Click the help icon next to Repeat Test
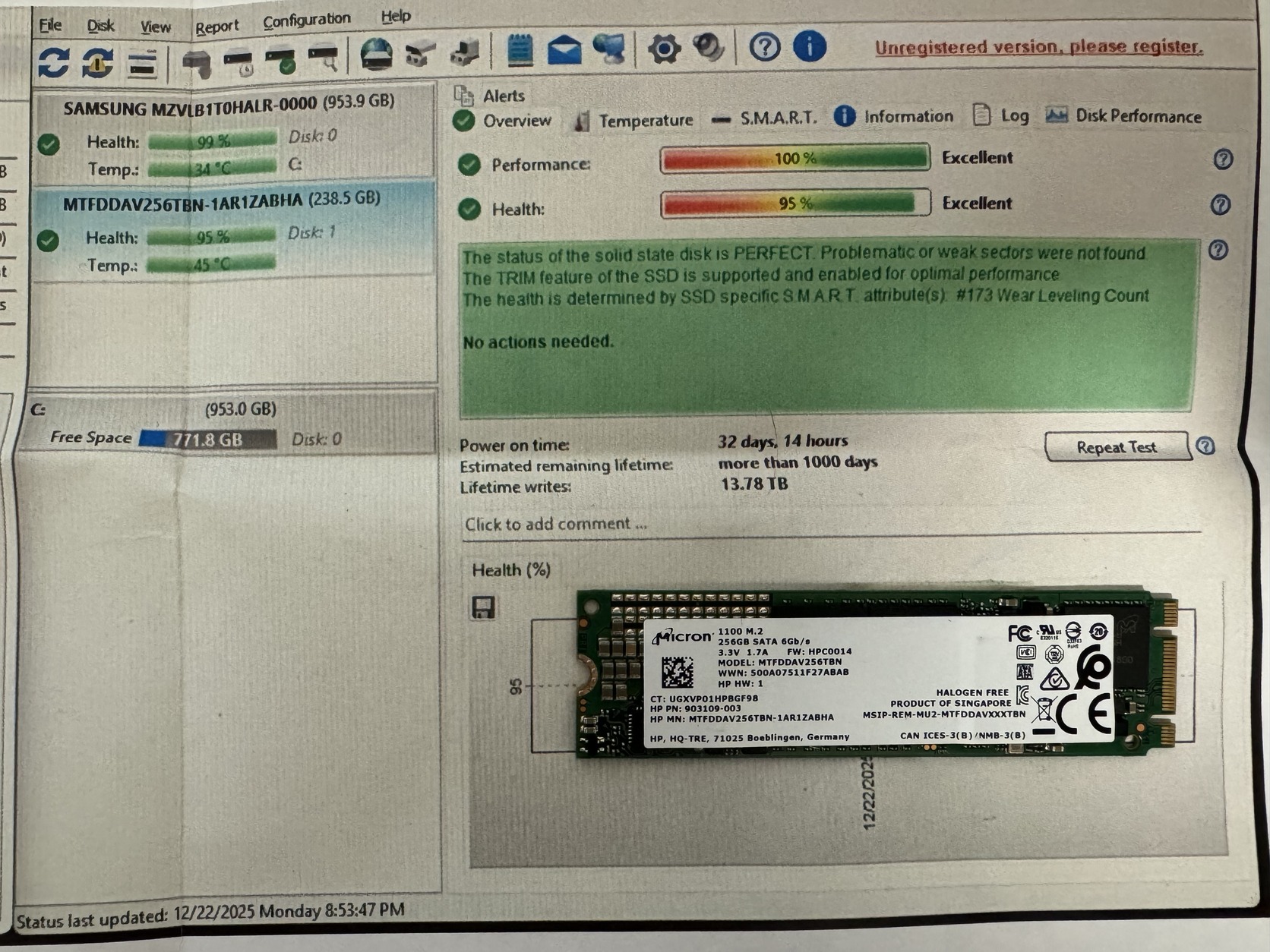This screenshot has height=952, width=1270. point(1205,446)
